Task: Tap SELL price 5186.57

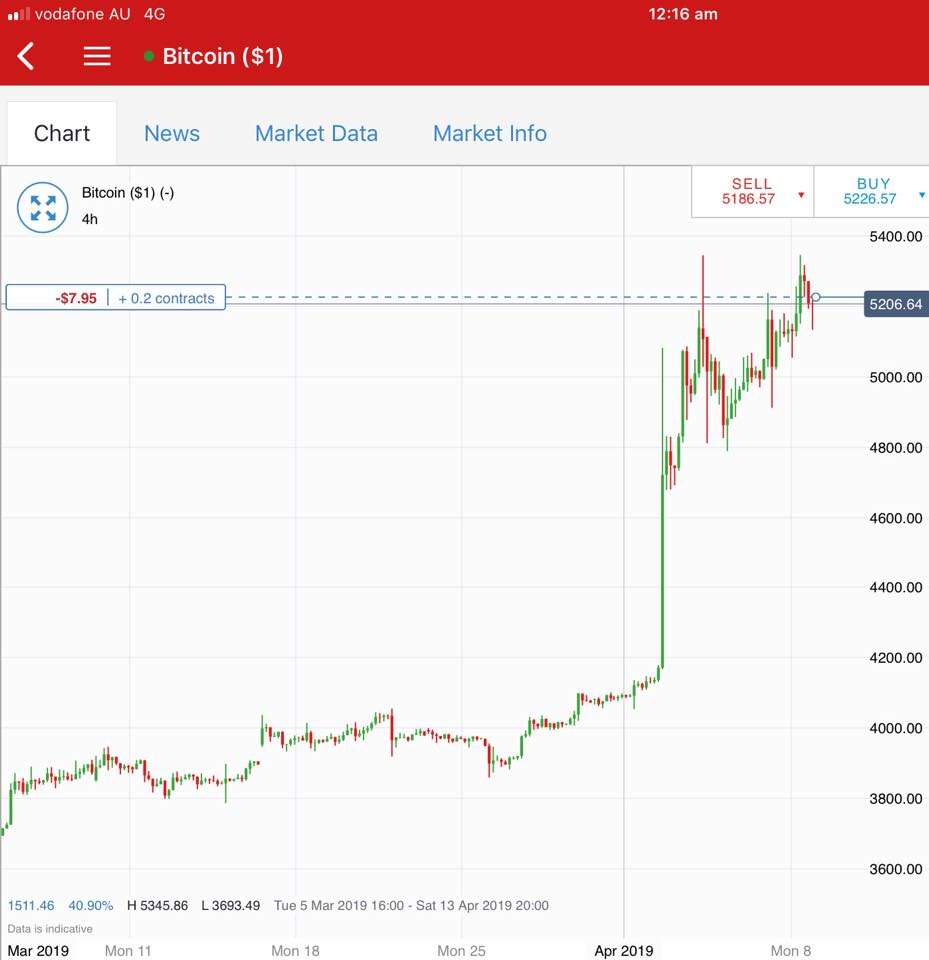Action: point(748,199)
